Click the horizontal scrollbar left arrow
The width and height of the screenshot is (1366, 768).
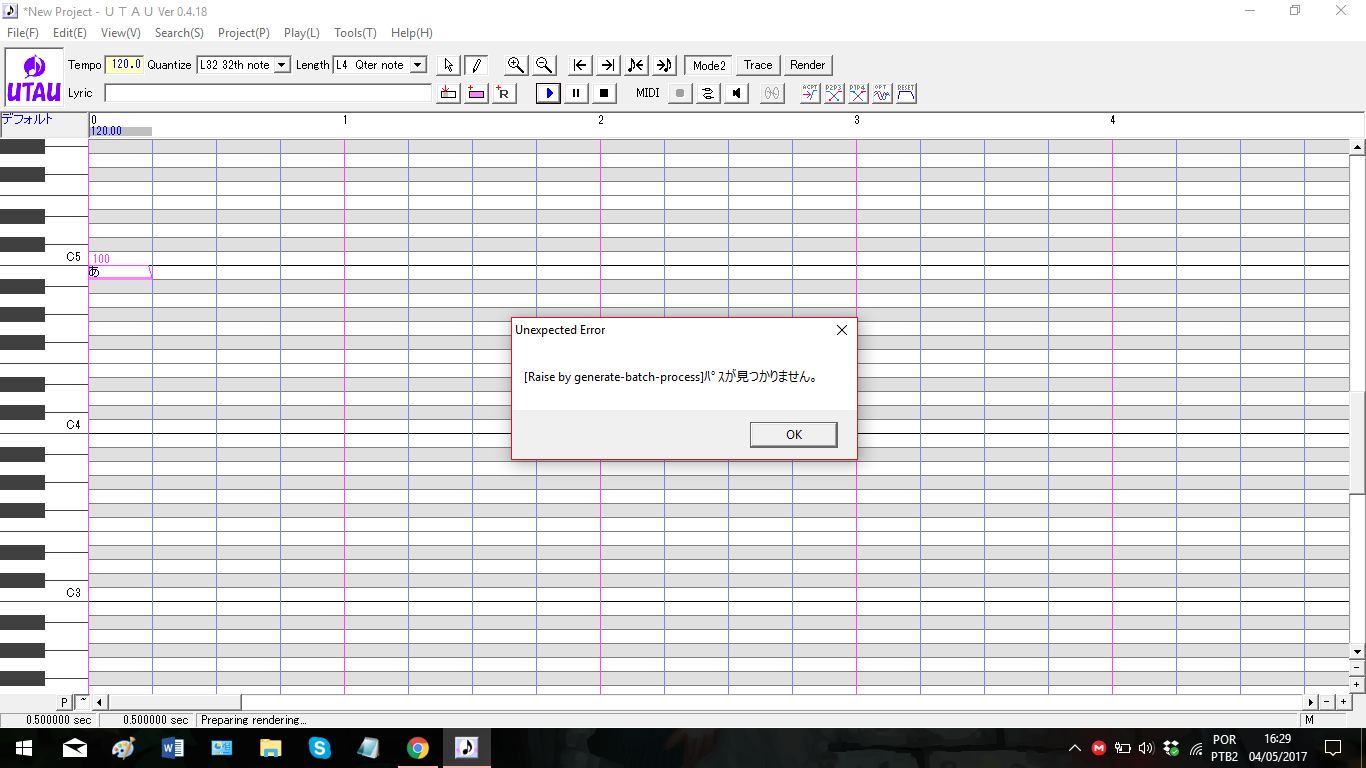[x=100, y=702]
